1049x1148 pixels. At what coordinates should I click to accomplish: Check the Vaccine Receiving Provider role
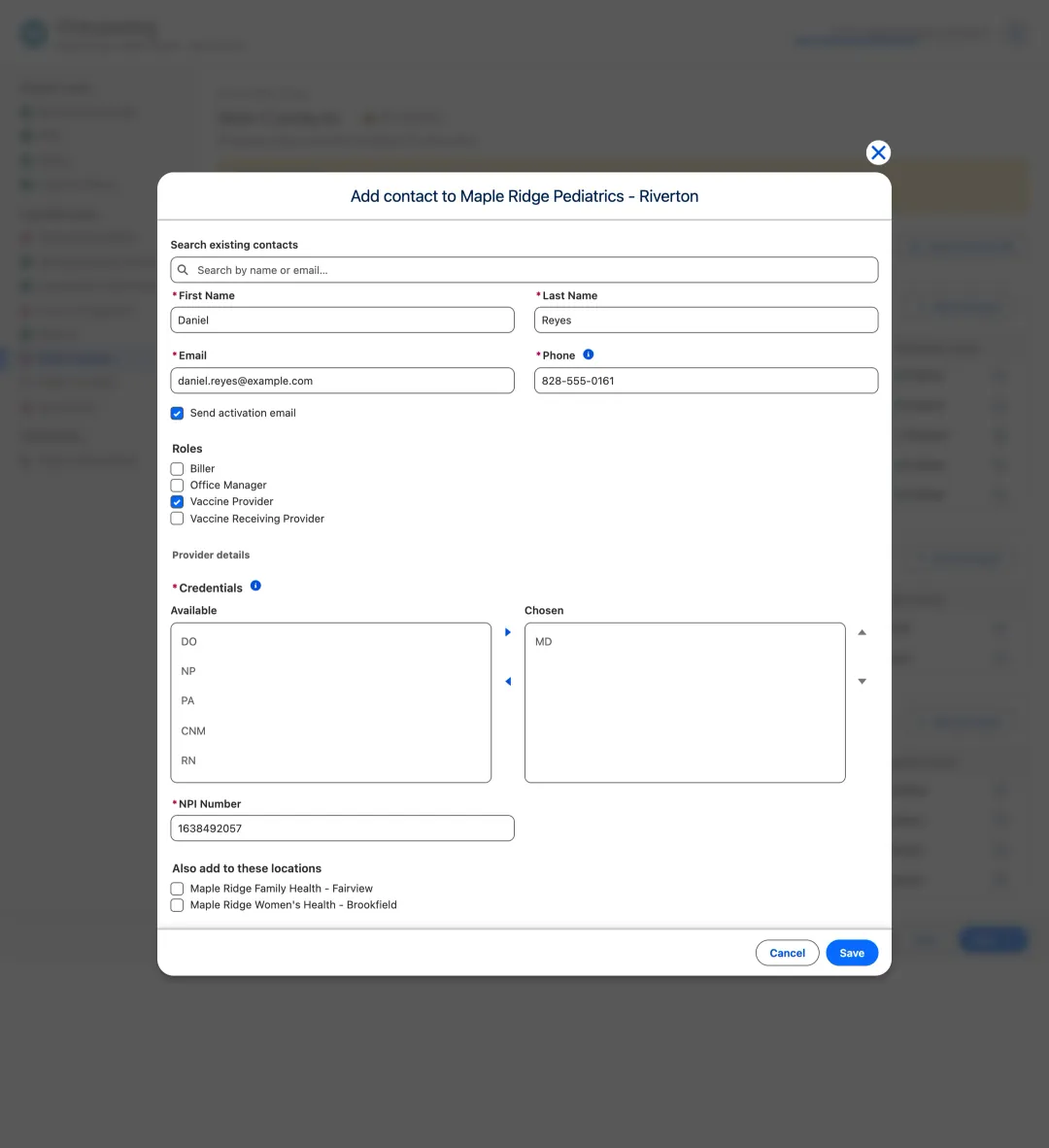click(x=177, y=519)
